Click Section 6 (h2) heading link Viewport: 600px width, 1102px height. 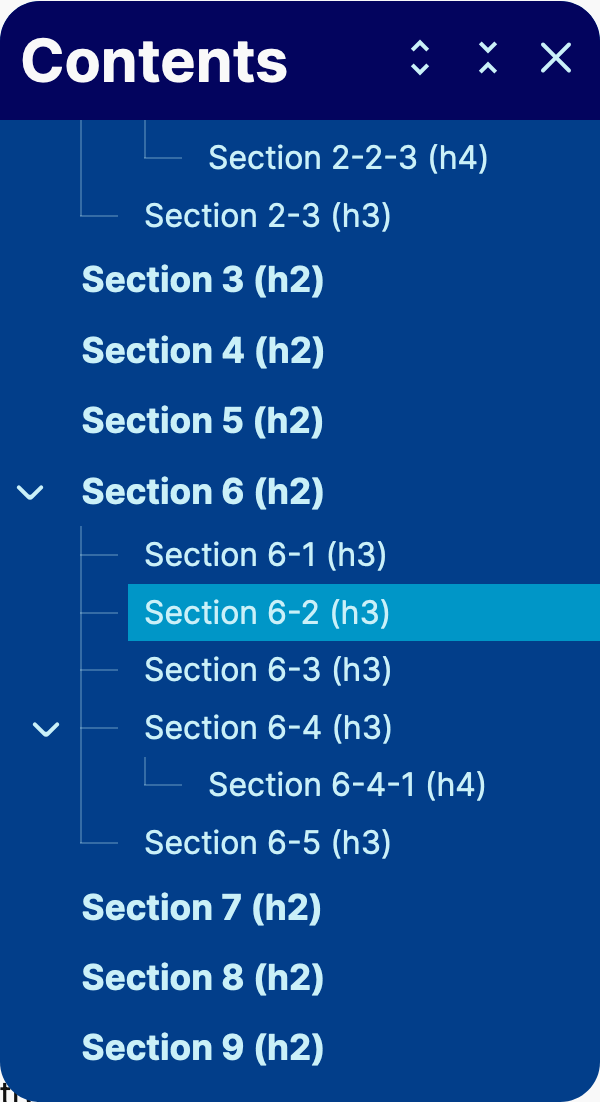click(202, 492)
